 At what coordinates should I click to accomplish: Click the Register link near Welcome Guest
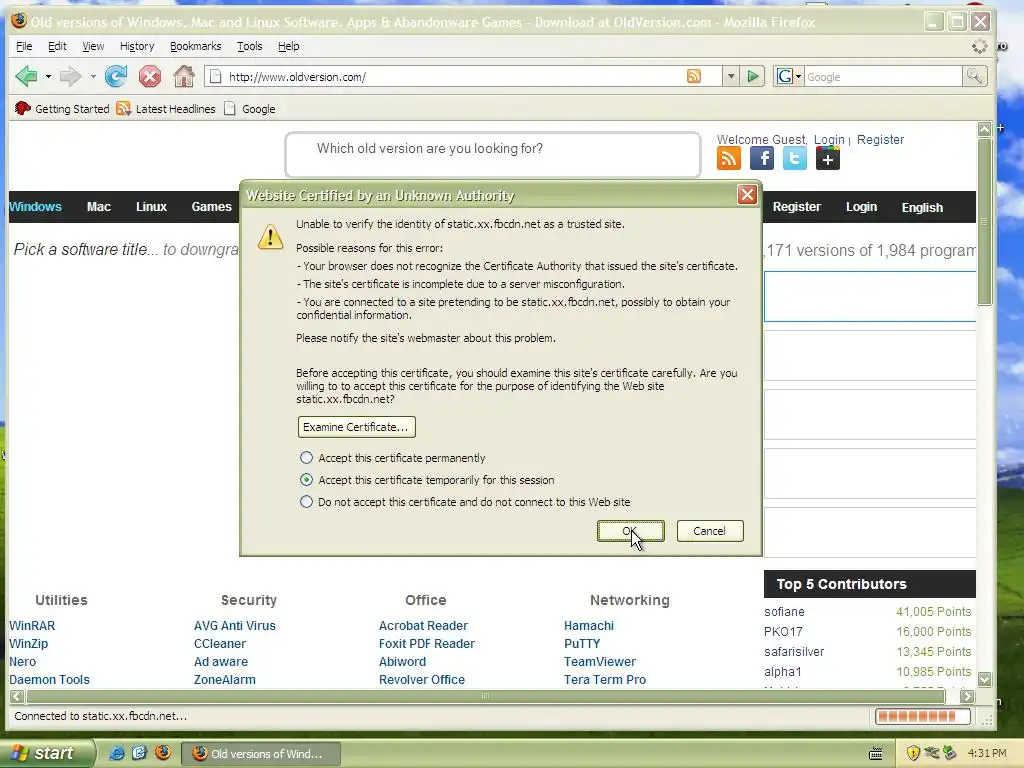[x=880, y=140]
